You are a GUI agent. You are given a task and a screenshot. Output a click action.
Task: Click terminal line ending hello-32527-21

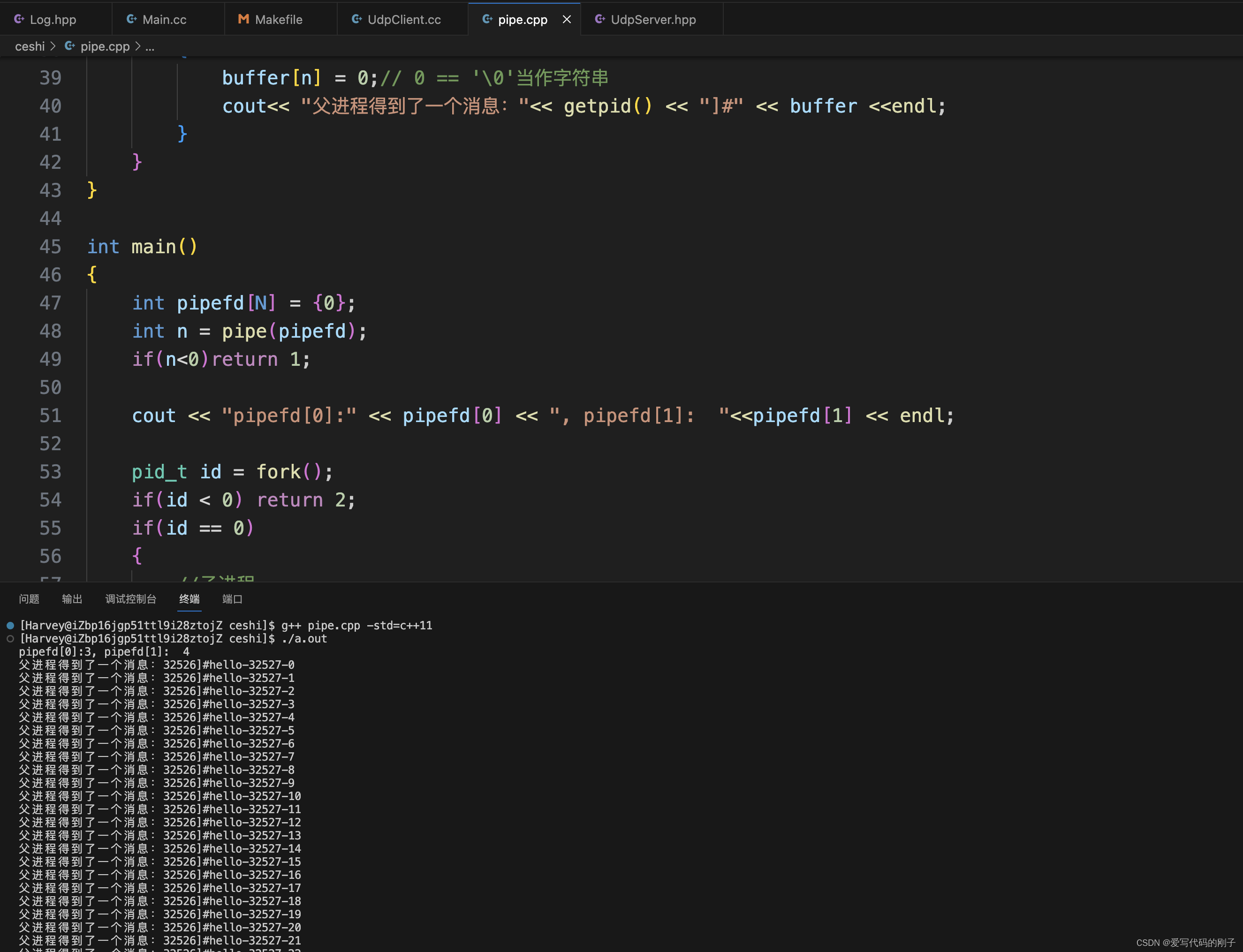coord(160,941)
